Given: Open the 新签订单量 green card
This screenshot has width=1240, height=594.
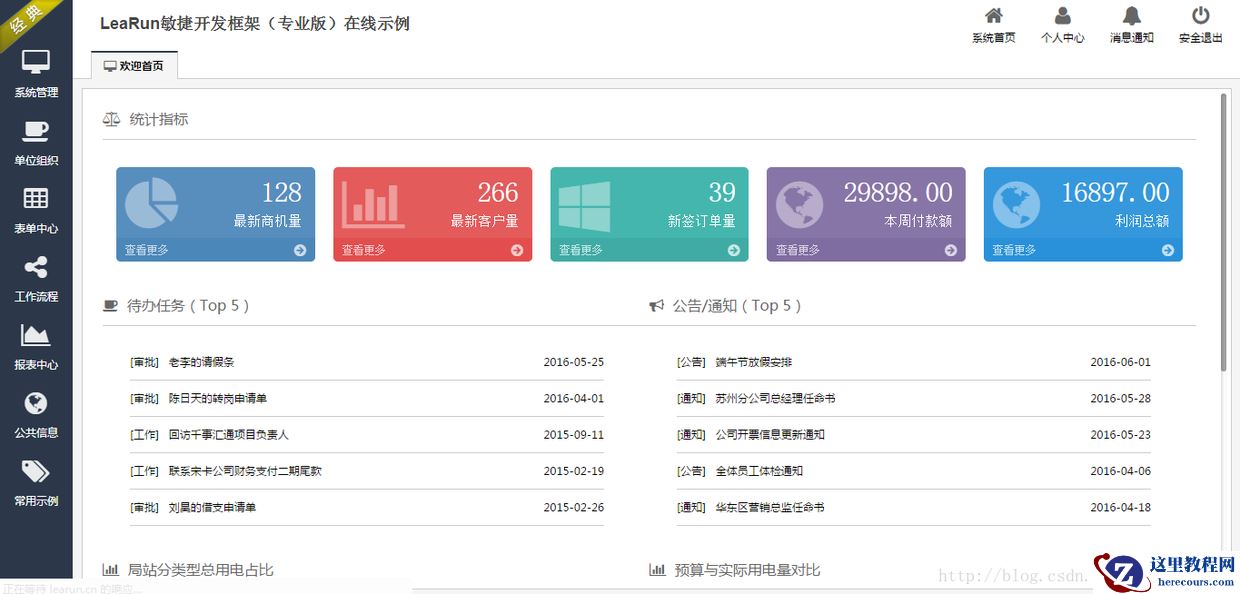Looking at the screenshot, I should coord(649,205).
